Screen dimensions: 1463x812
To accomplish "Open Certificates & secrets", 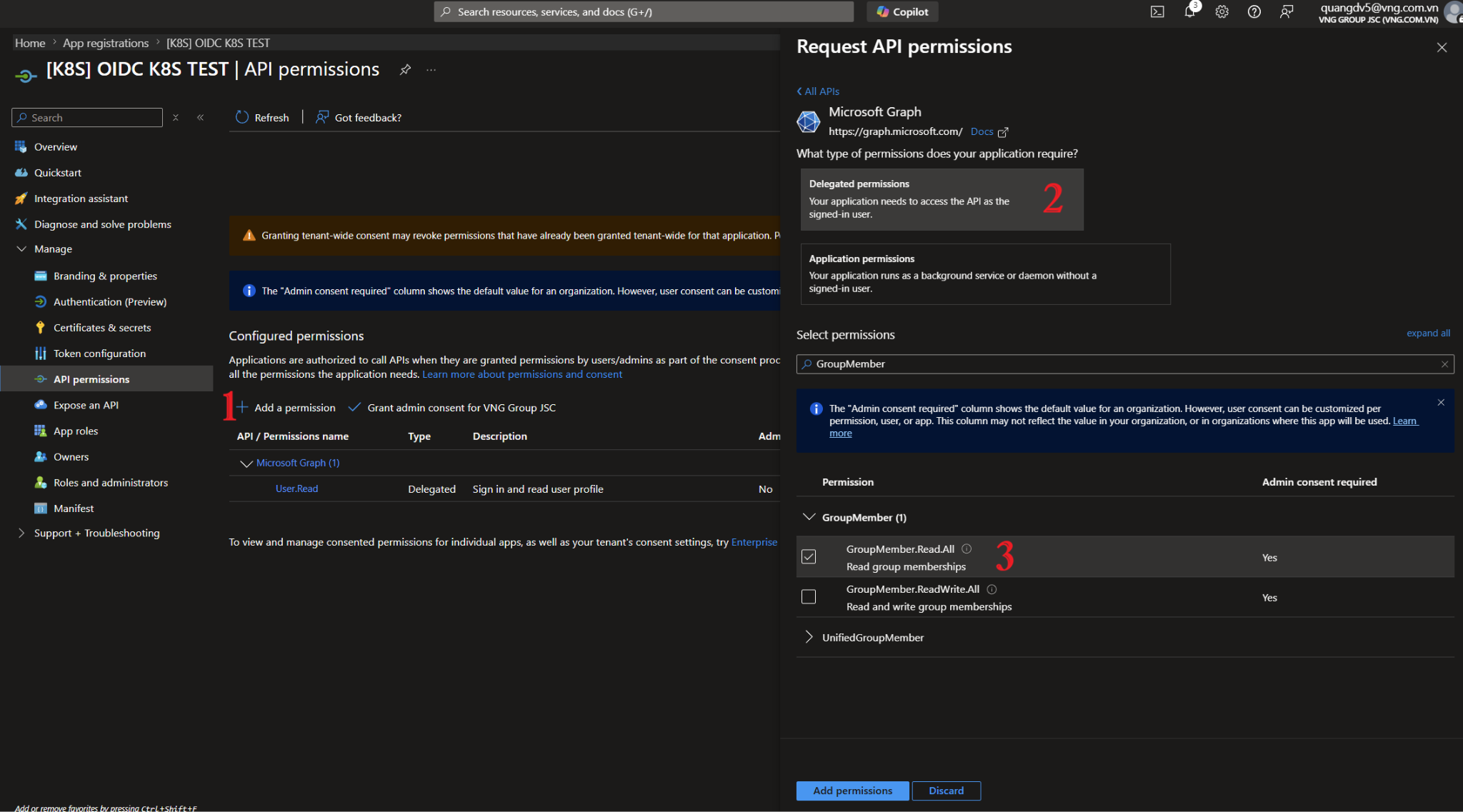I will point(102,327).
